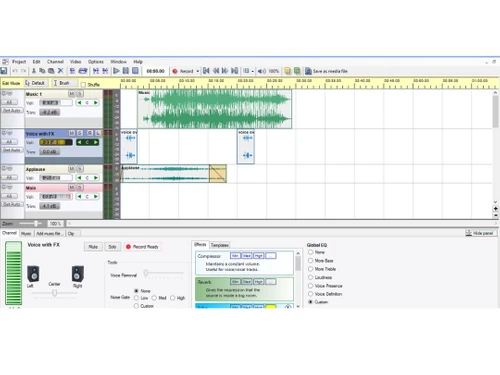Open the Record dropdown arrow

point(198,71)
